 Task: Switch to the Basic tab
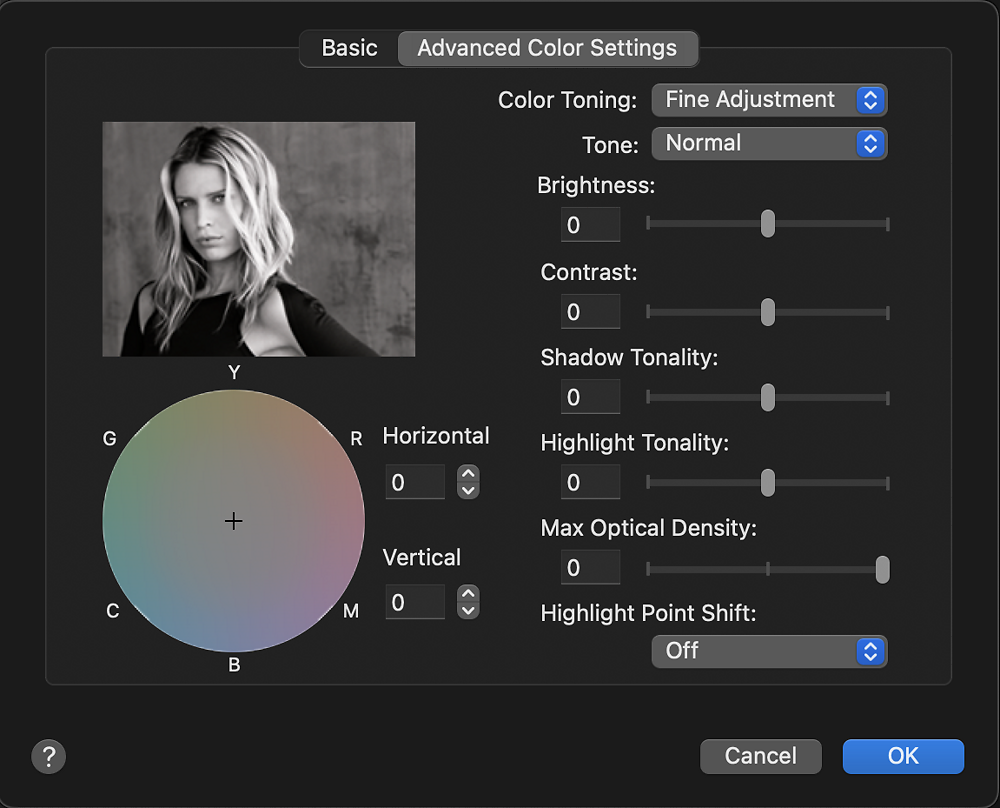click(x=349, y=48)
